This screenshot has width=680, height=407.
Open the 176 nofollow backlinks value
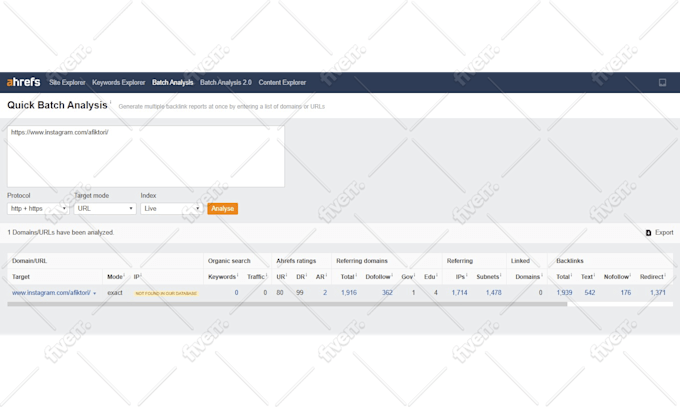coord(626,293)
